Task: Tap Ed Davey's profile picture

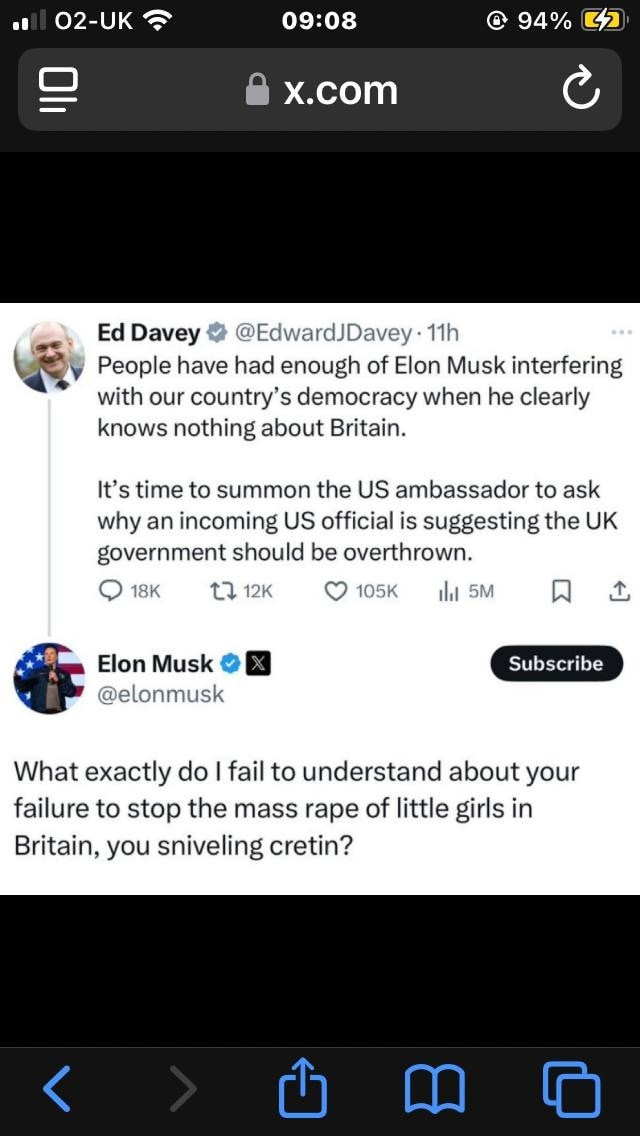Action: [x=48, y=357]
